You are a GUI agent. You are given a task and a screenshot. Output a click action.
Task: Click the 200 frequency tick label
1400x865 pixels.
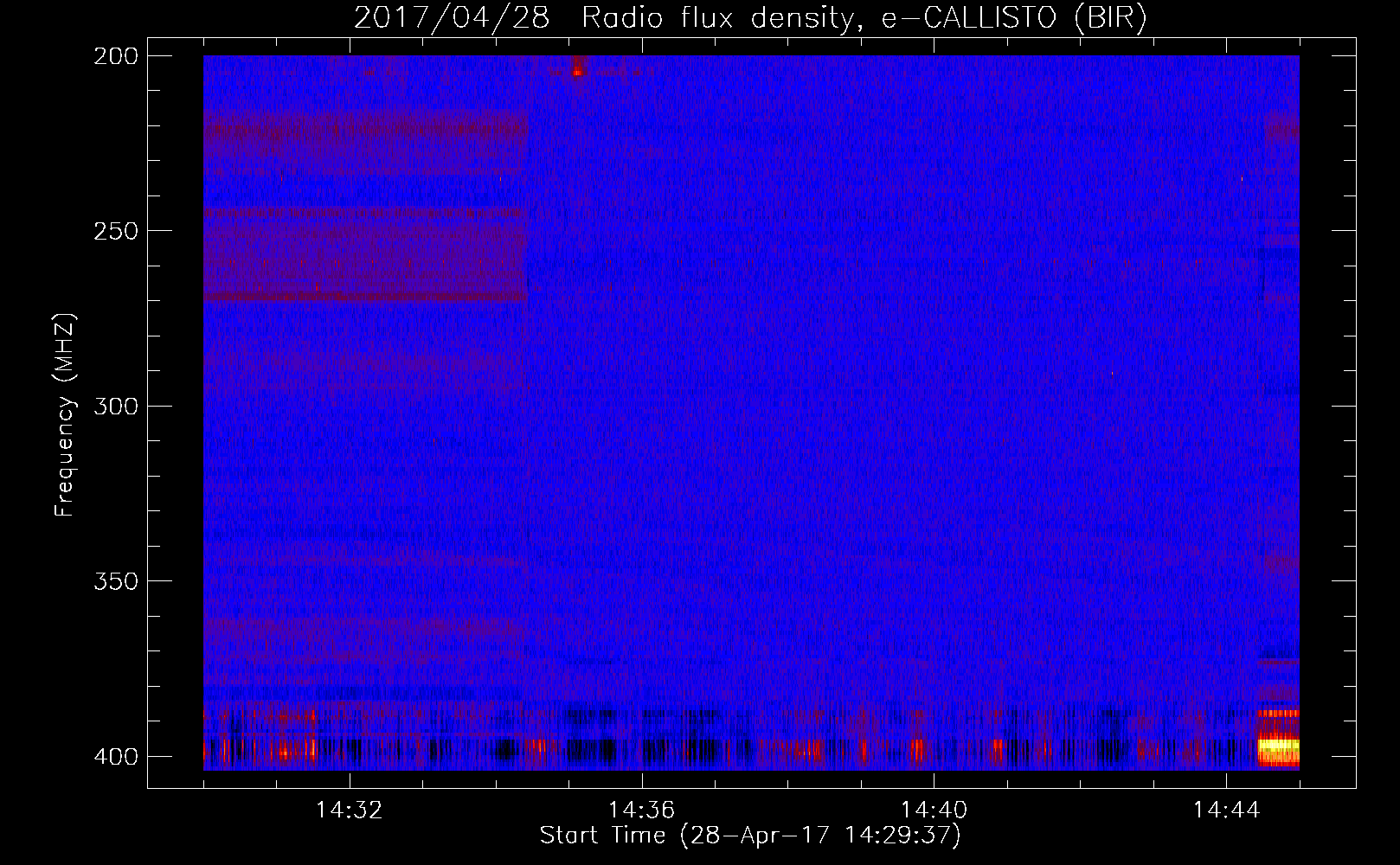(115, 55)
